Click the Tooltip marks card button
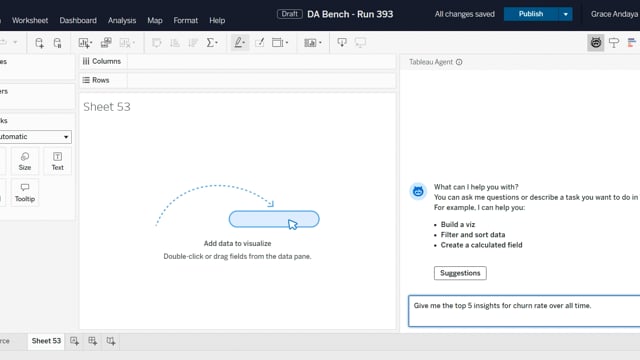 click(x=25, y=193)
